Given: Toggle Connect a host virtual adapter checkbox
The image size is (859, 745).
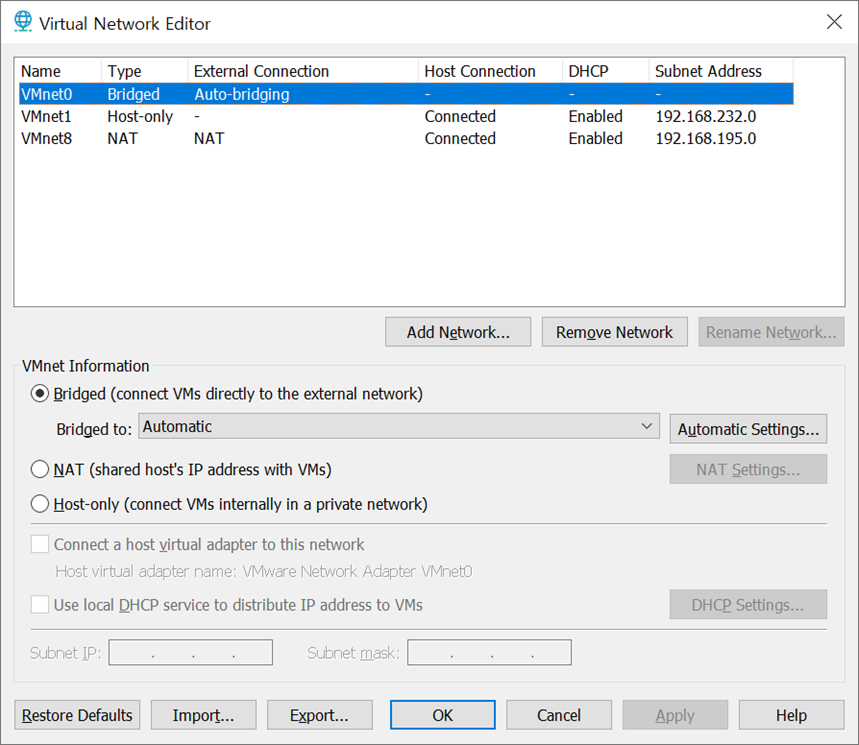Looking at the screenshot, I should [x=39, y=545].
